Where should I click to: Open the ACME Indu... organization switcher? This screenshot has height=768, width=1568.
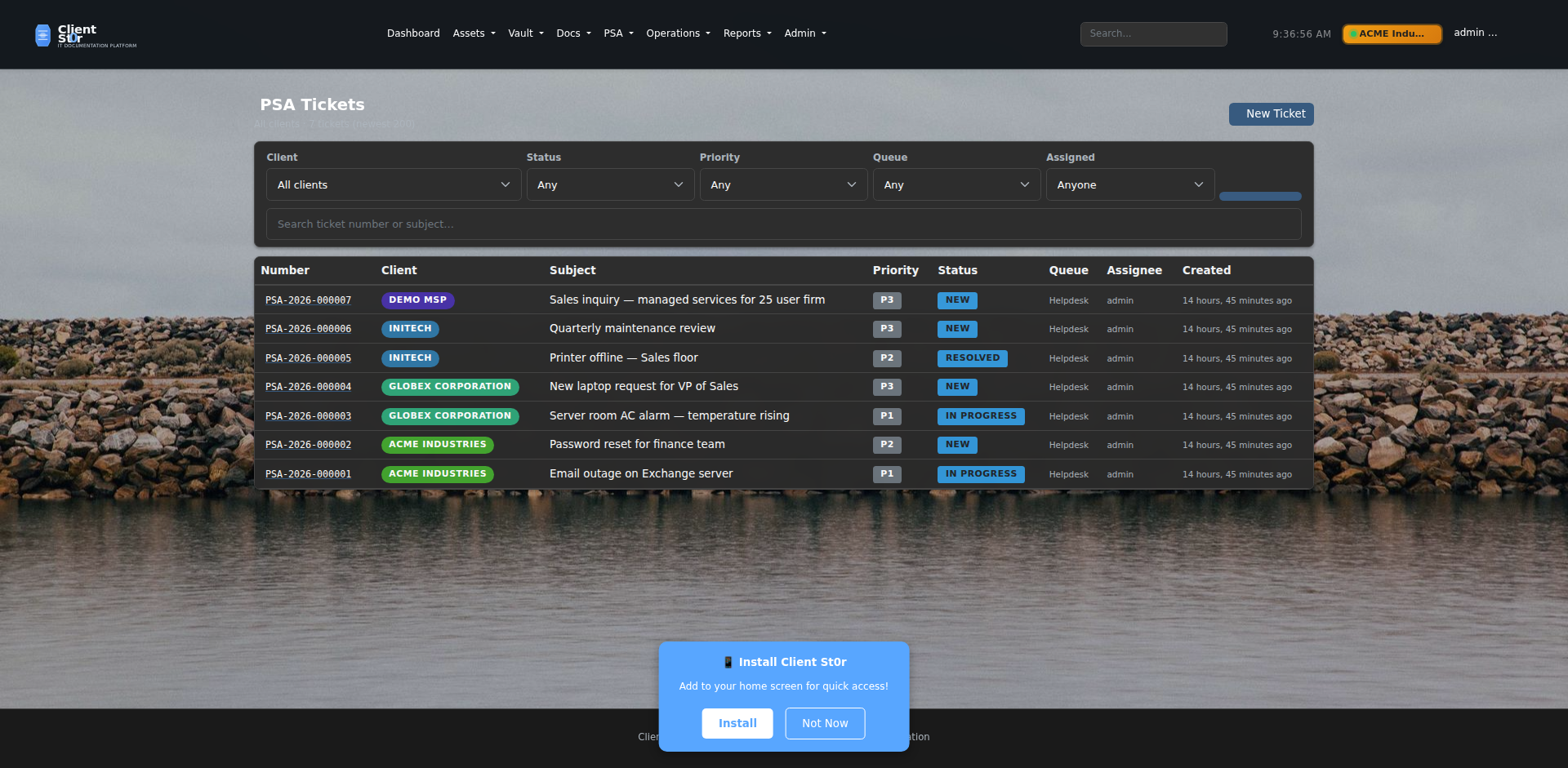click(1392, 33)
